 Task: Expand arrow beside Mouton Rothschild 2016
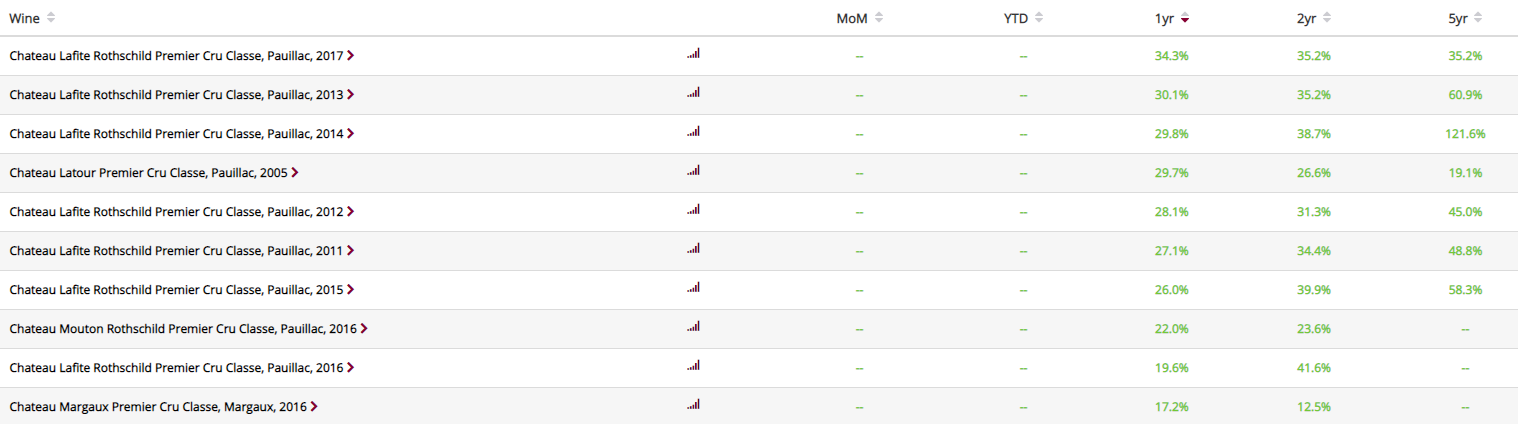pos(364,328)
